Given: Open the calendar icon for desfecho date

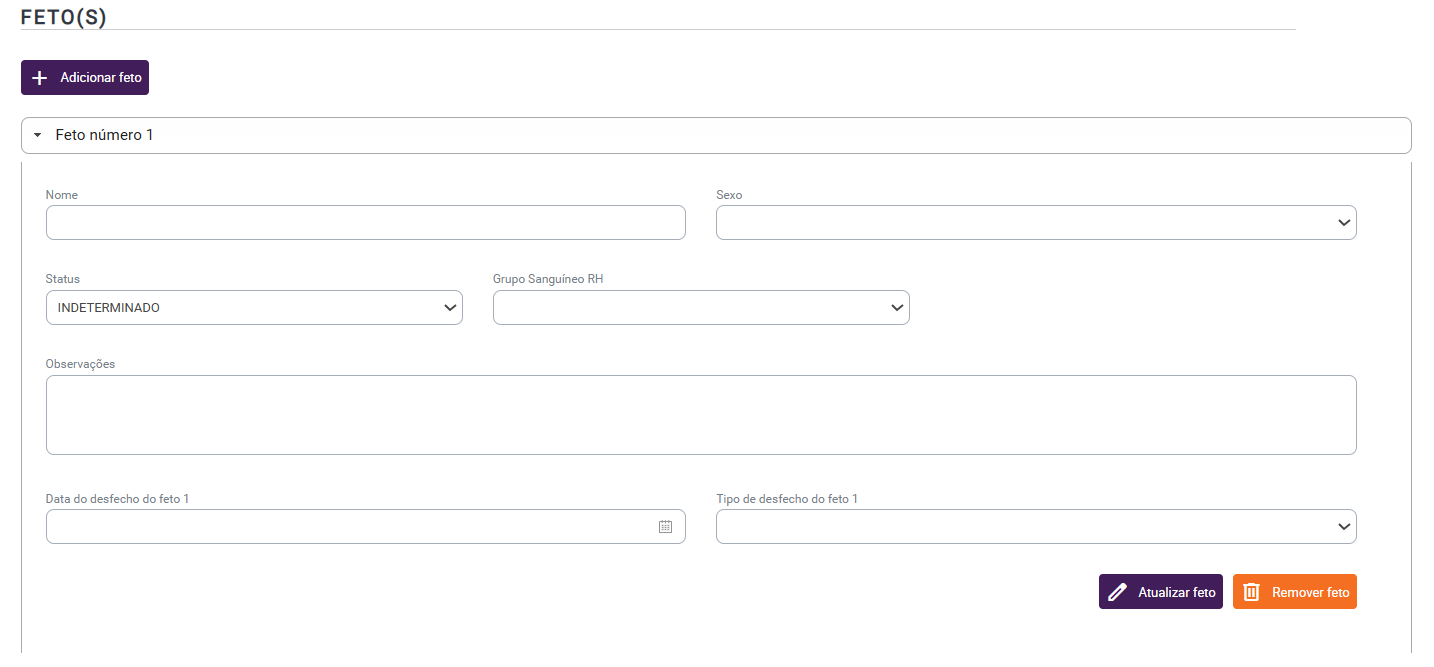Looking at the screenshot, I should click(665, 526).
